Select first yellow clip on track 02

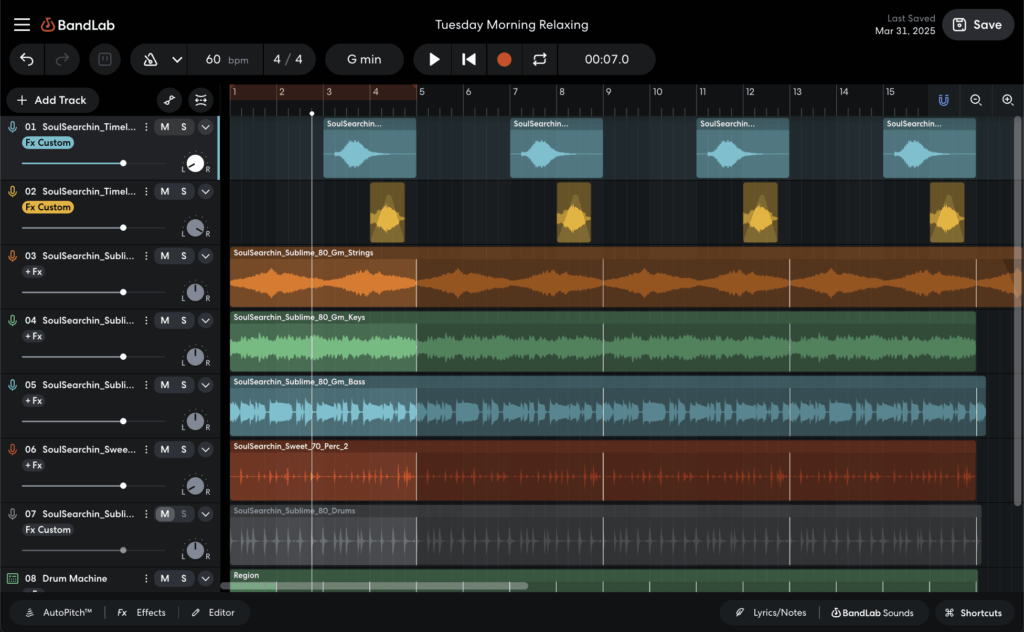(x=387, y=213)
